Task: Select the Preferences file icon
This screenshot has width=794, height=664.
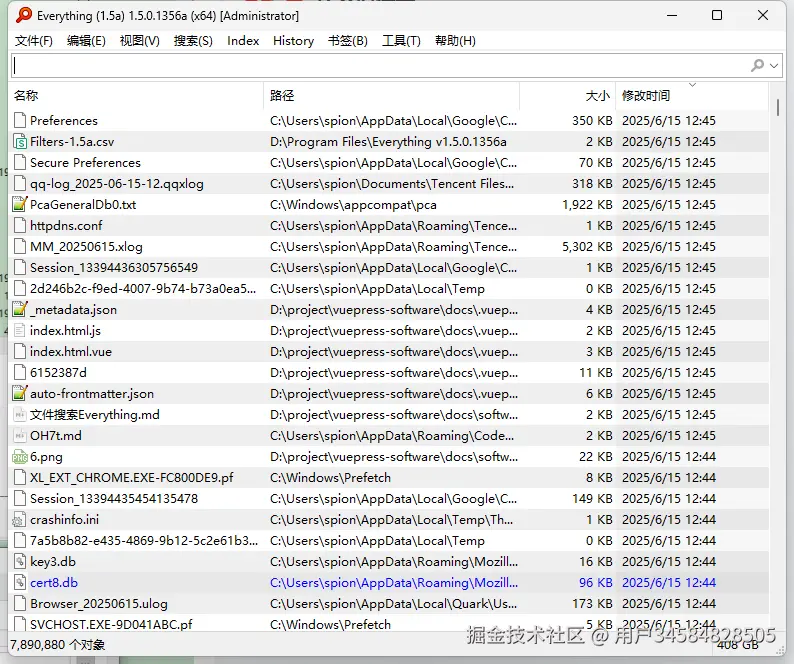Action: pos(20,121)
